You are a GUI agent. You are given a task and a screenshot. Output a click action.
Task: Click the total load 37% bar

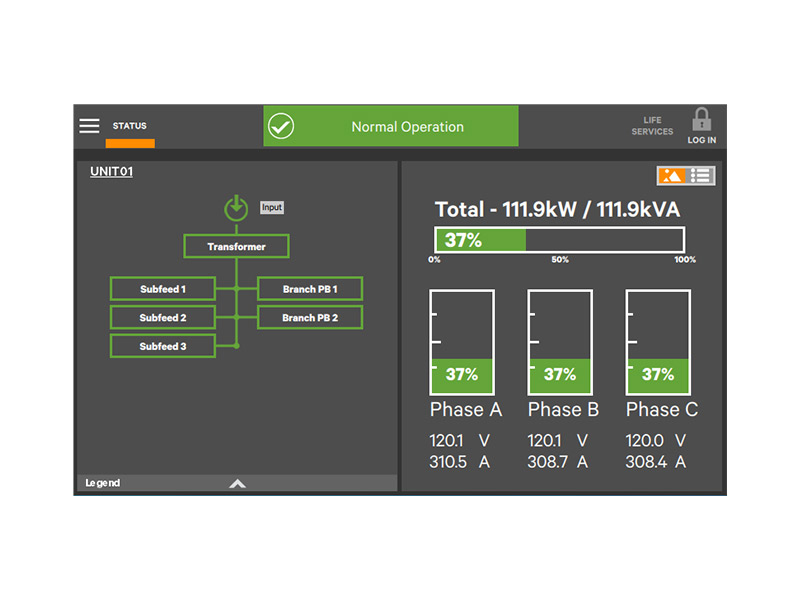coord(559,240)
